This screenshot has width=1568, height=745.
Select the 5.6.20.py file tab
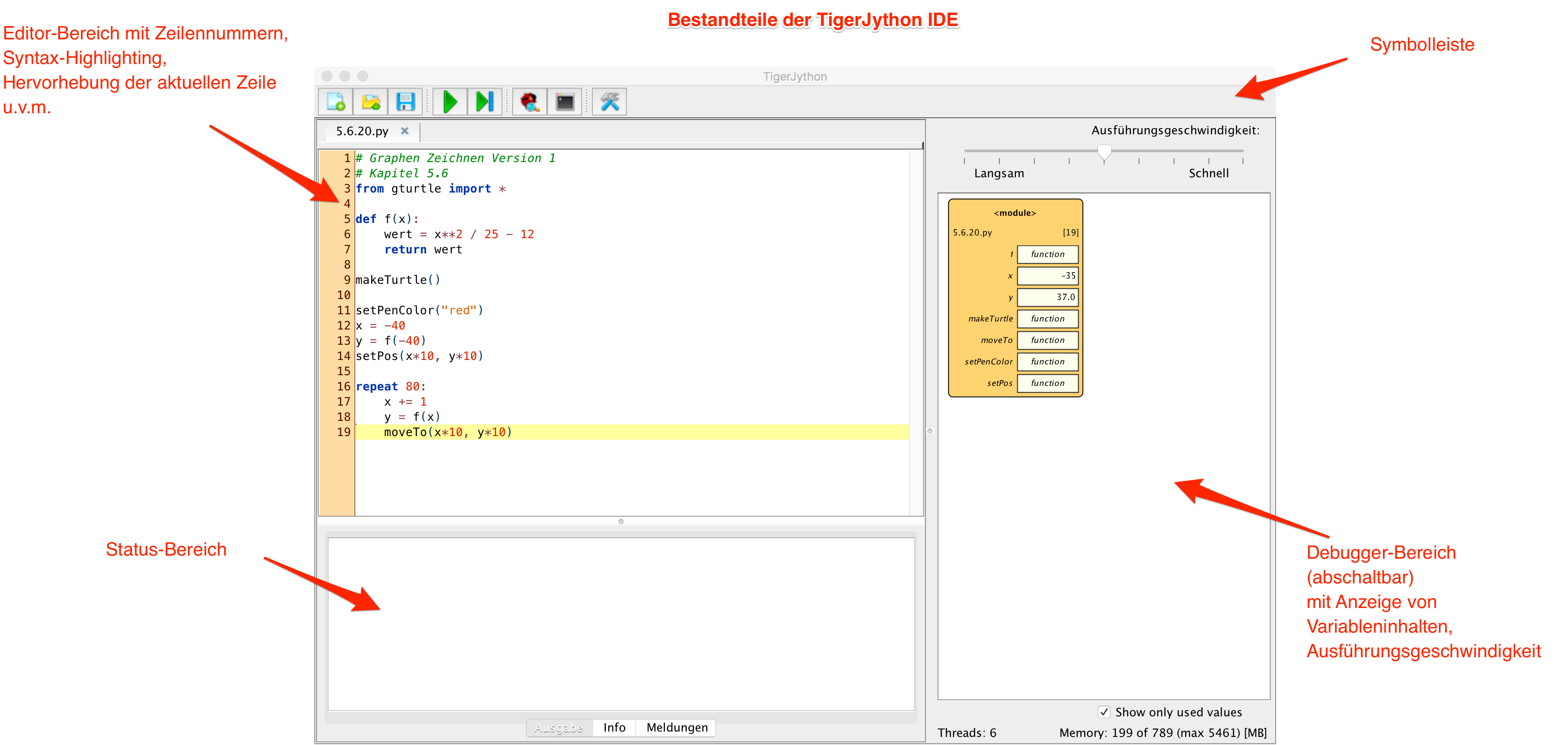coord(362,131)
